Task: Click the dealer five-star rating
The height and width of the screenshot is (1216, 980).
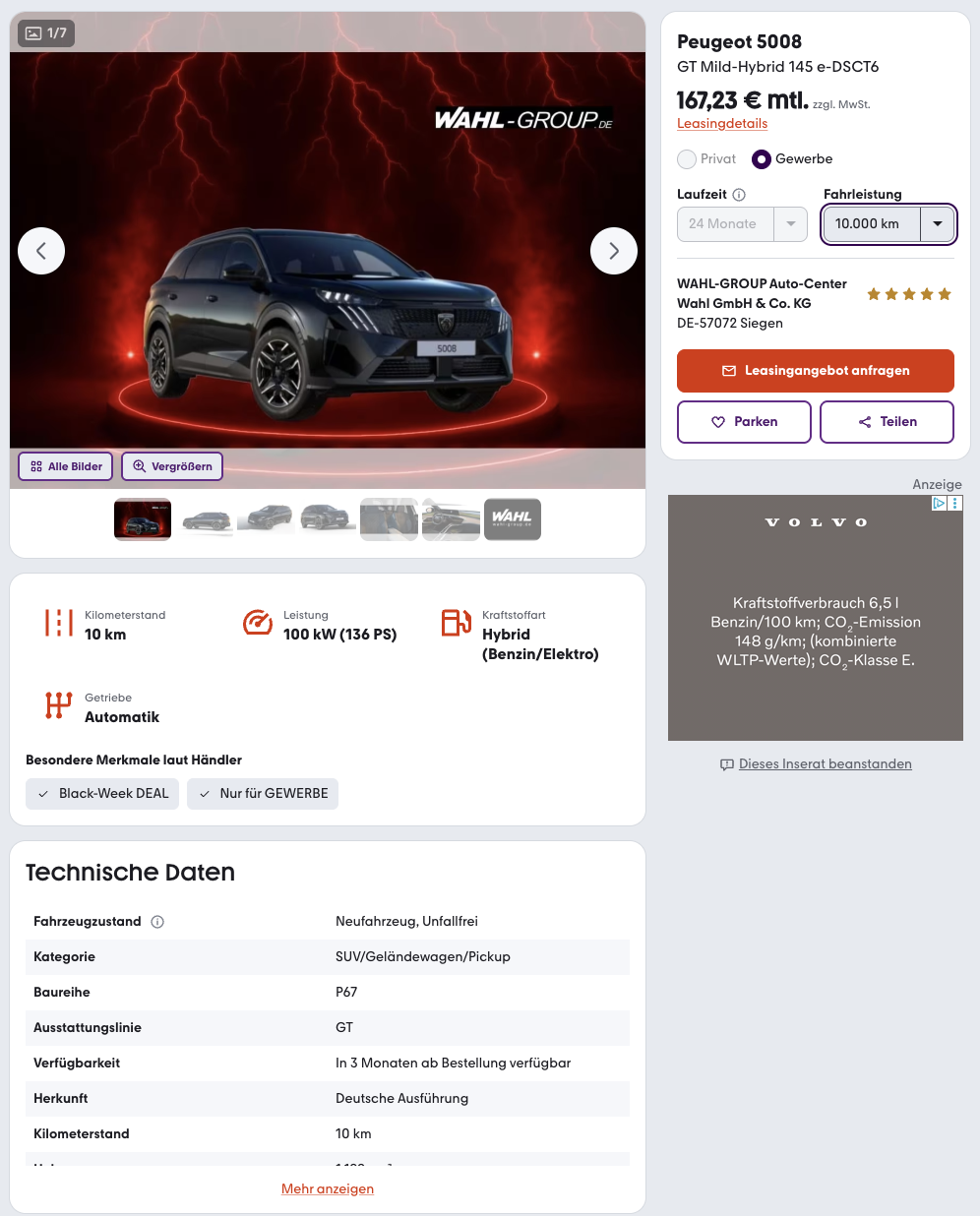Action: [909, 294]
